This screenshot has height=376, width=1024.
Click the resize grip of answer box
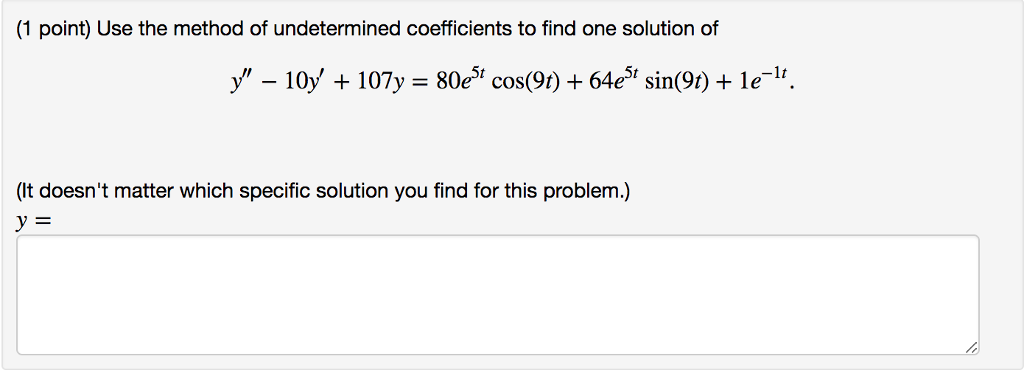pyautogui.click(x=972, y=348)
